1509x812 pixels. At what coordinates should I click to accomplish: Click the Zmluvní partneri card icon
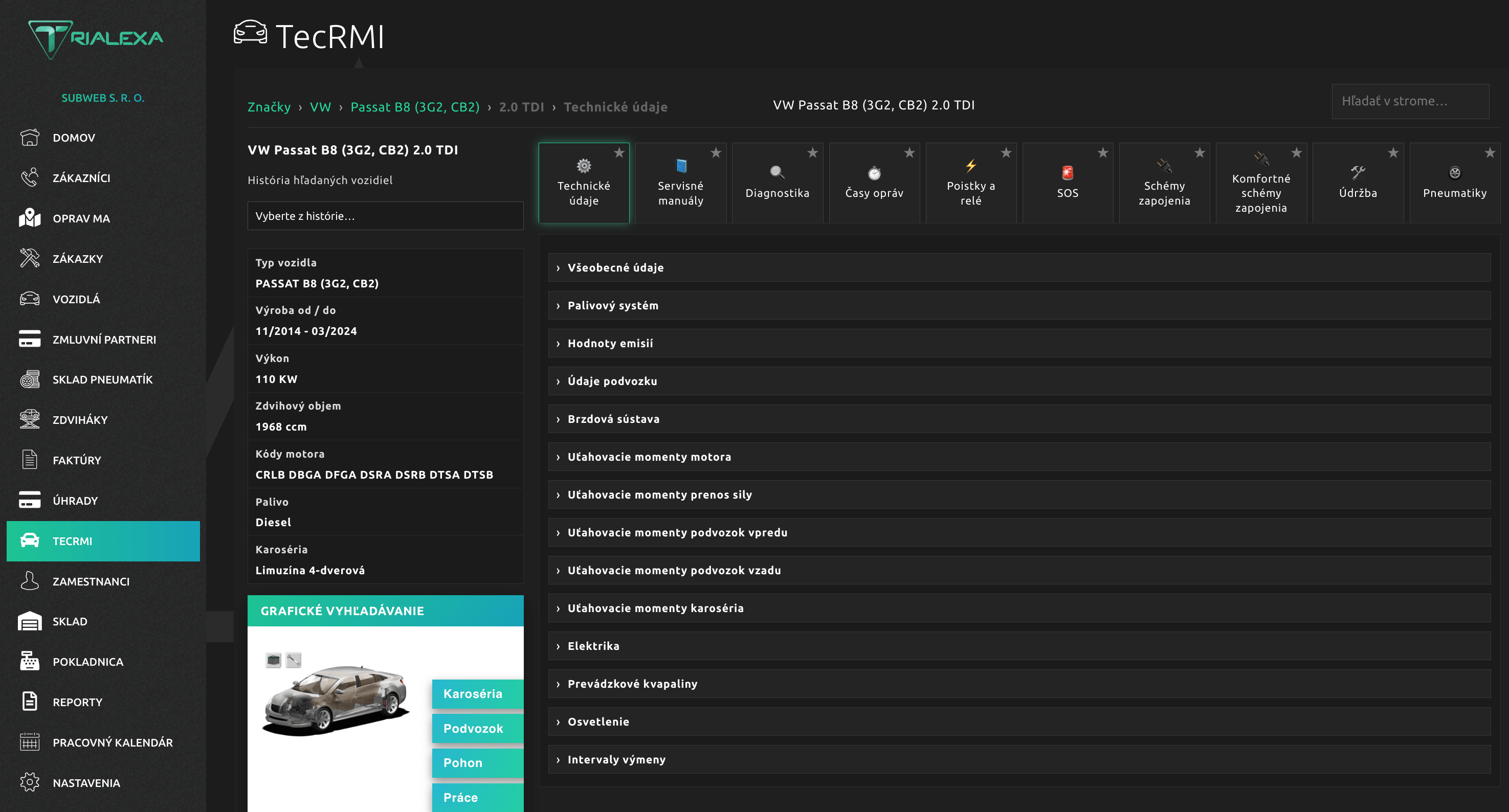[29, 339]
